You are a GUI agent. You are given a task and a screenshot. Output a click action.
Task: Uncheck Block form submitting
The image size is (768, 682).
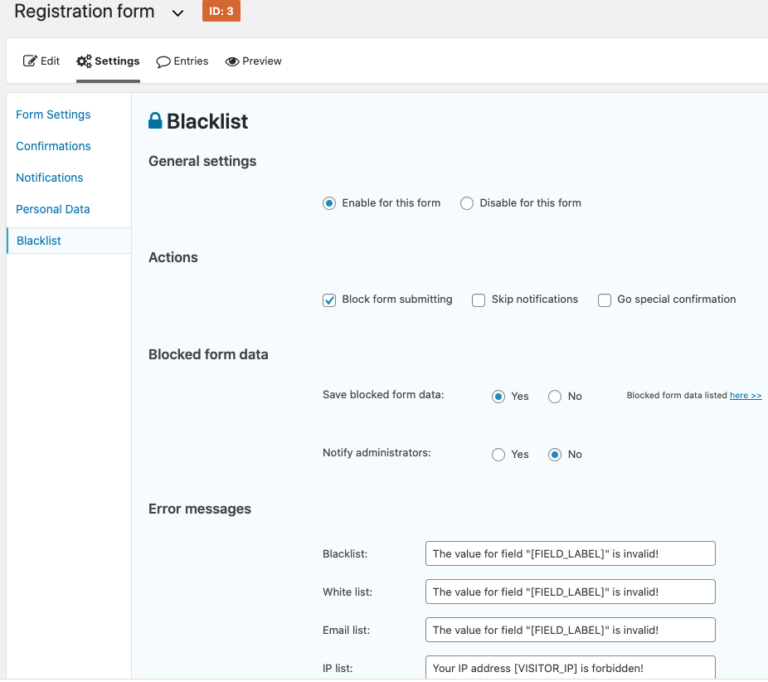click(x=329, y=300)
